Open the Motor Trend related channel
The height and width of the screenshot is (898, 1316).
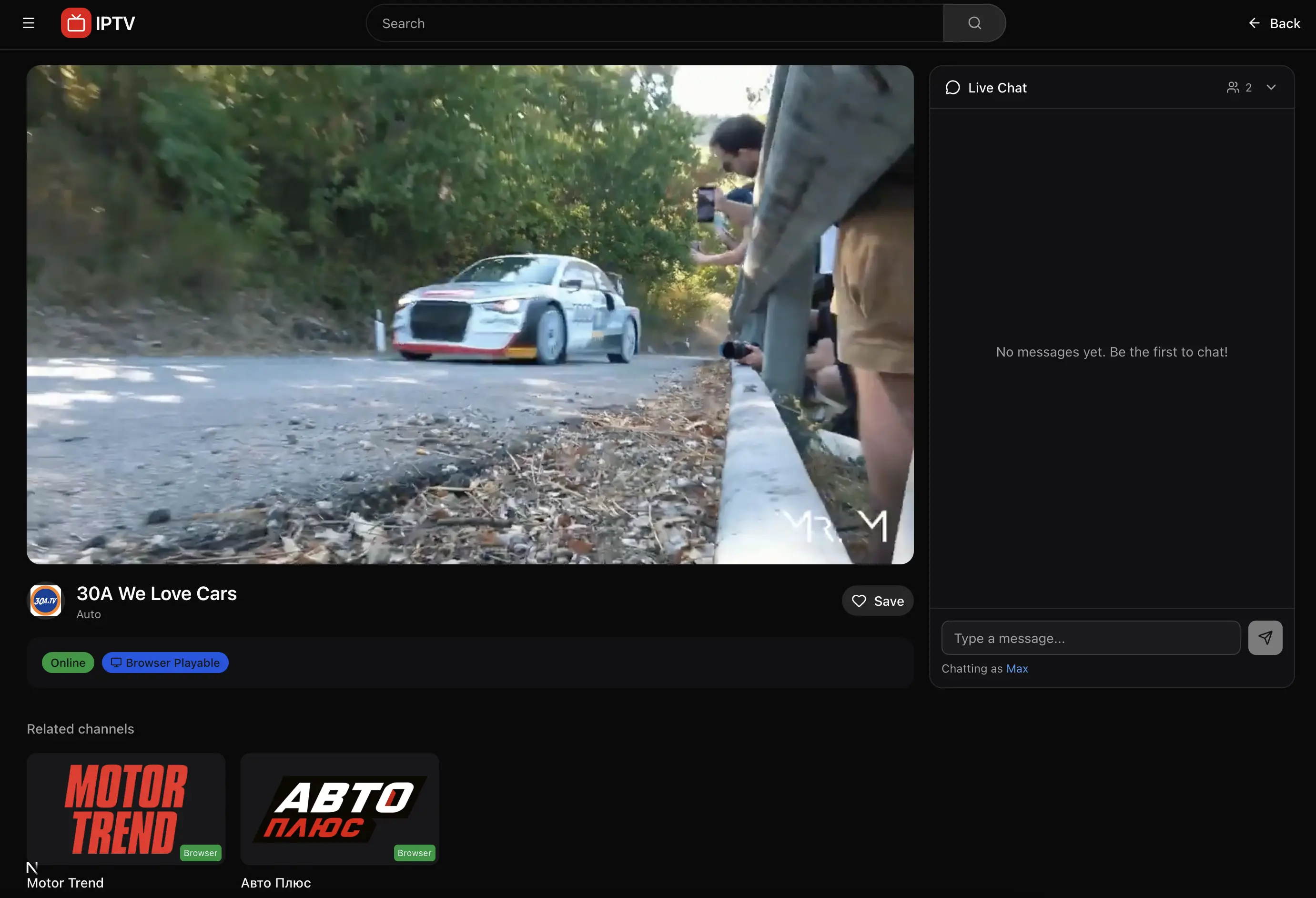125,809
